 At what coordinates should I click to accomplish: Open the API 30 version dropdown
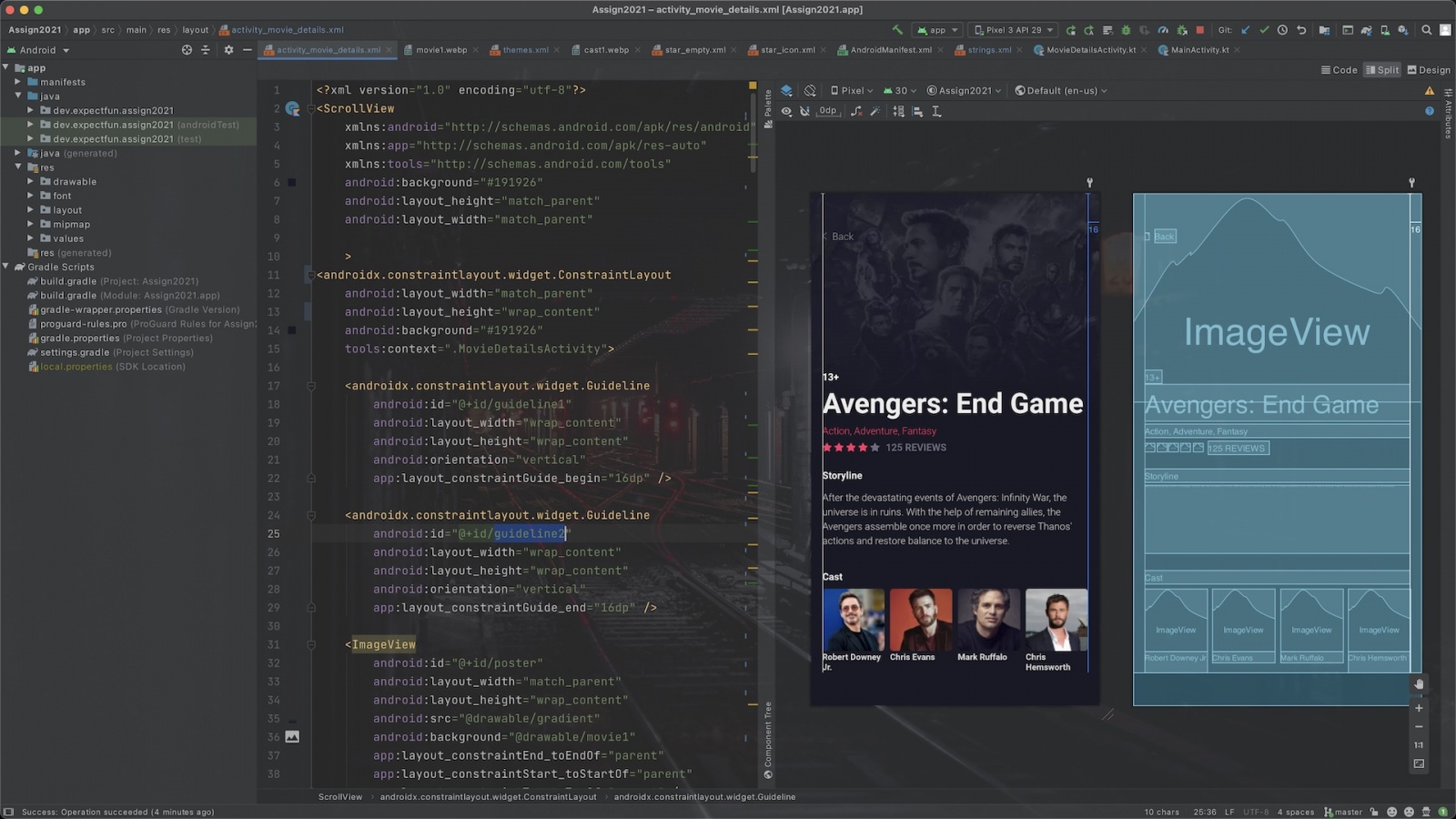(899, 91)
